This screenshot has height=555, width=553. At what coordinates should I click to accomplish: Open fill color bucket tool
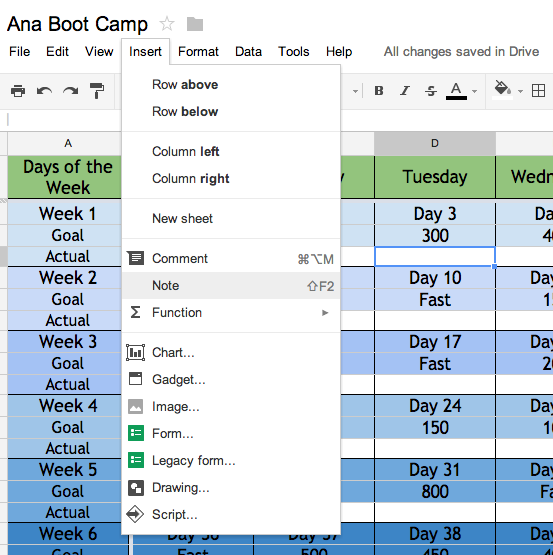[502, 90]
